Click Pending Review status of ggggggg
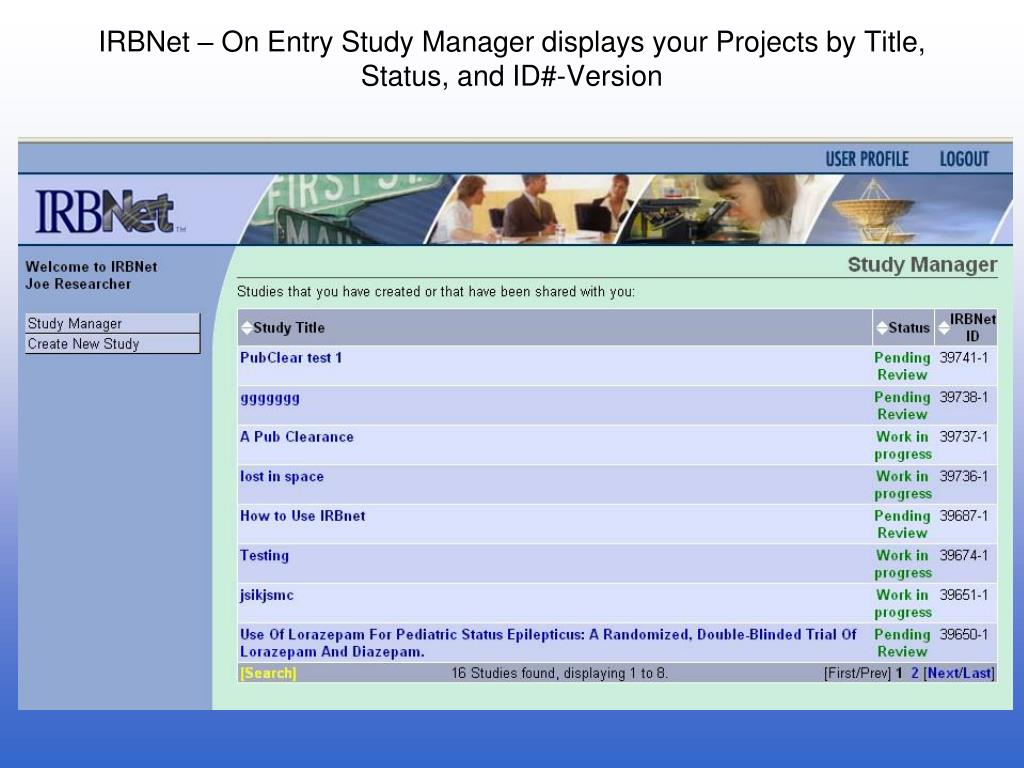1024x768 pixels. (902, 406)
